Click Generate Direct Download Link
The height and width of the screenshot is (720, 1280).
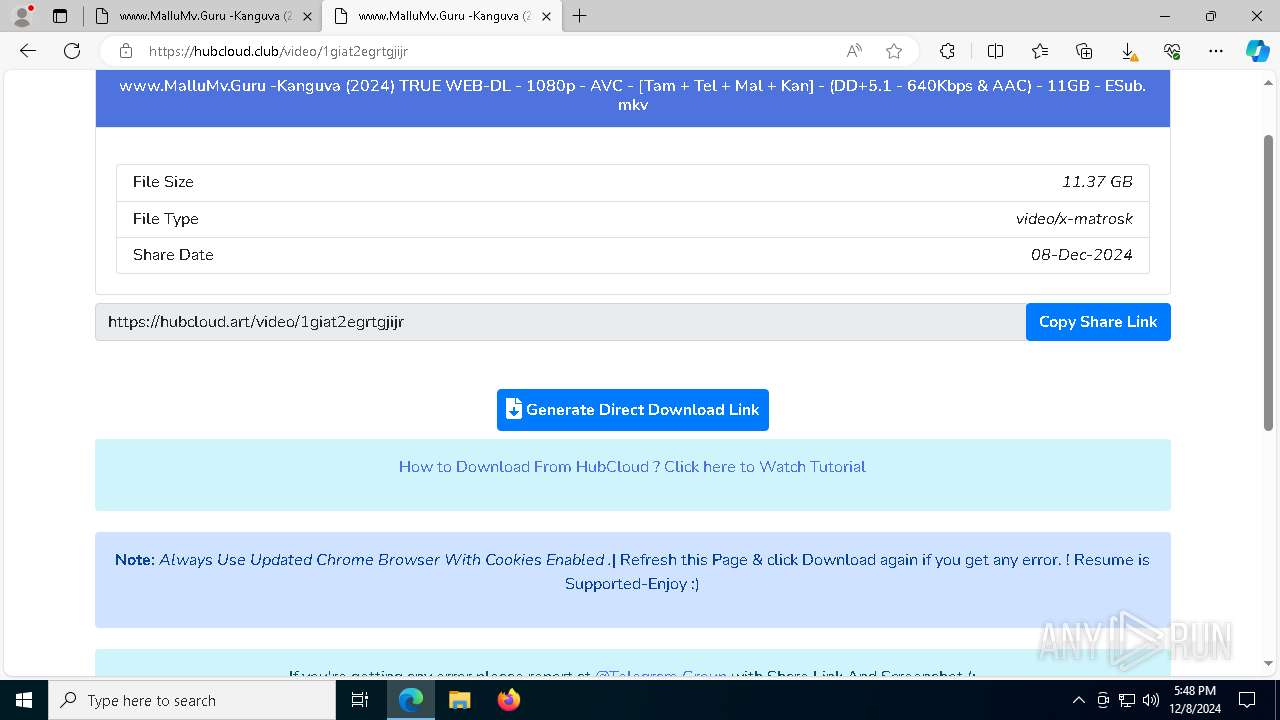pos(633,410)
